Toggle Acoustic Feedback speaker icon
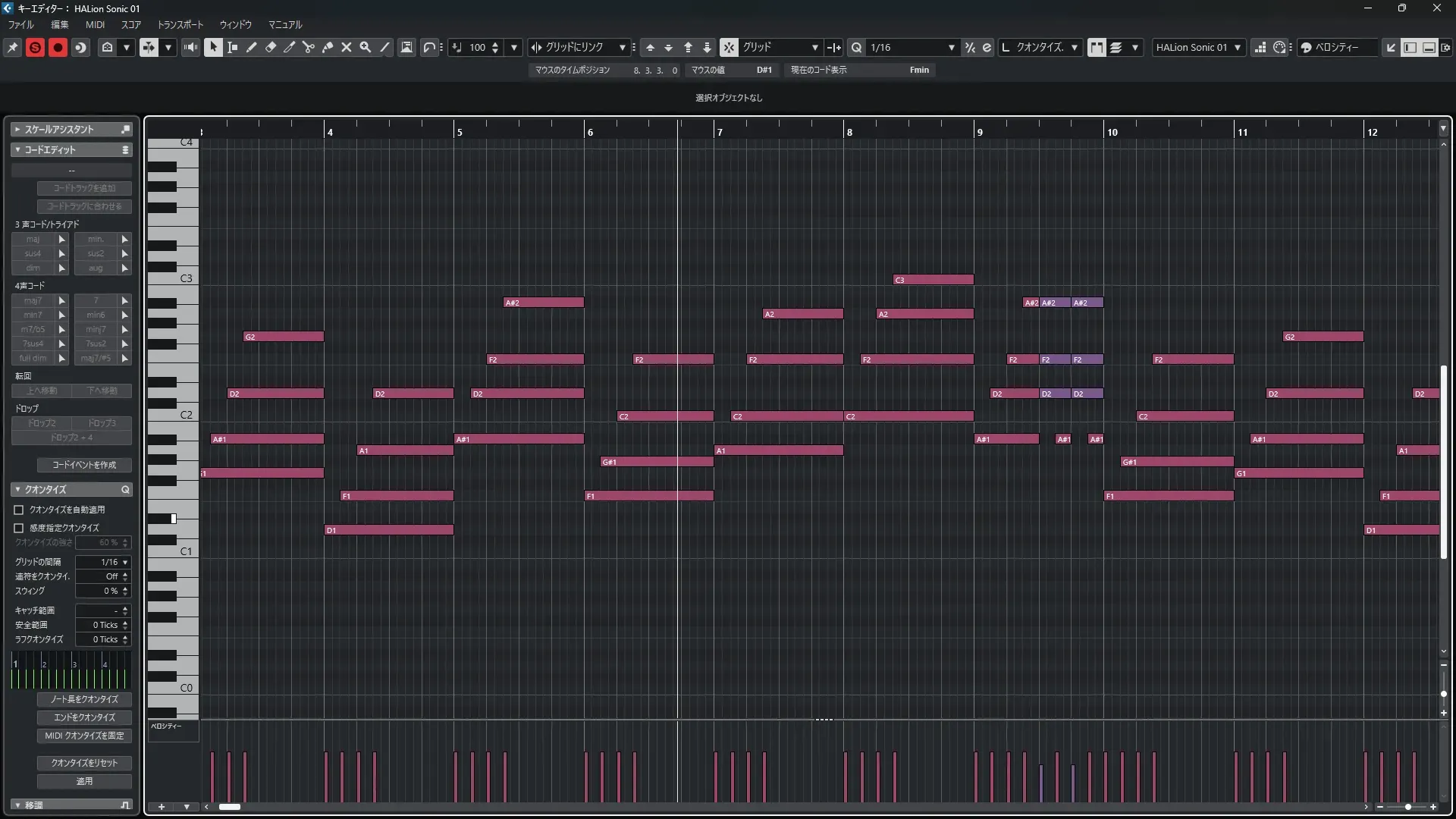 tap(191, 48)
